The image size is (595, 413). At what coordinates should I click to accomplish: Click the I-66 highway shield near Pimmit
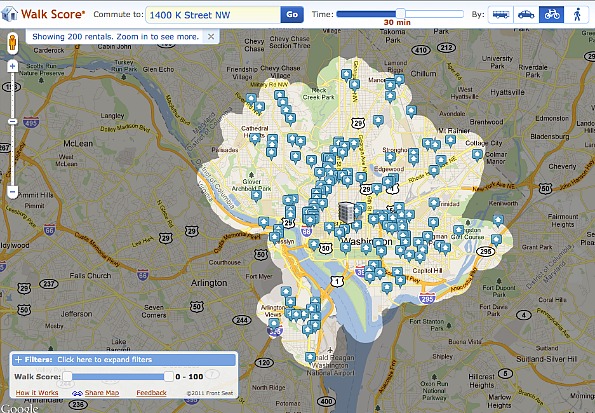click(x=49, y=229)
